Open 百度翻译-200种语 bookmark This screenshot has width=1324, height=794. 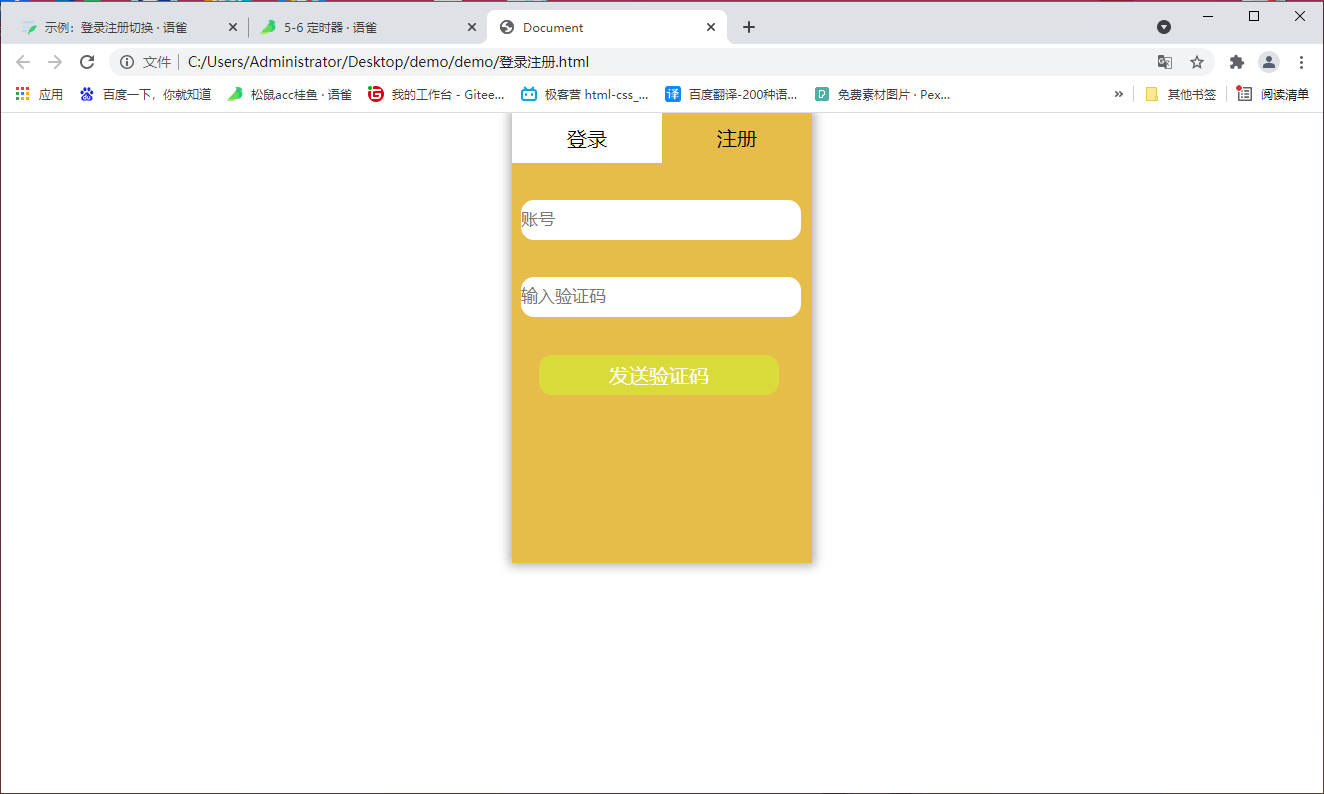(732, 95)
